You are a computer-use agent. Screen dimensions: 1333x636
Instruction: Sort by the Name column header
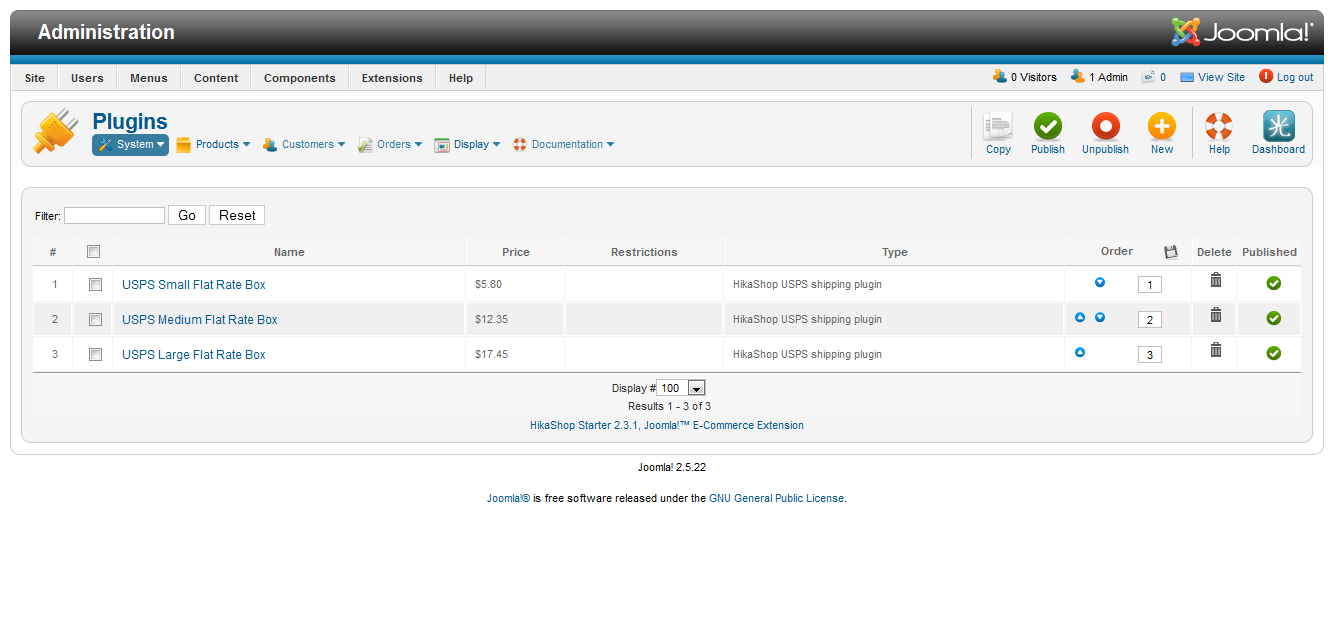[x=289, y=252]
